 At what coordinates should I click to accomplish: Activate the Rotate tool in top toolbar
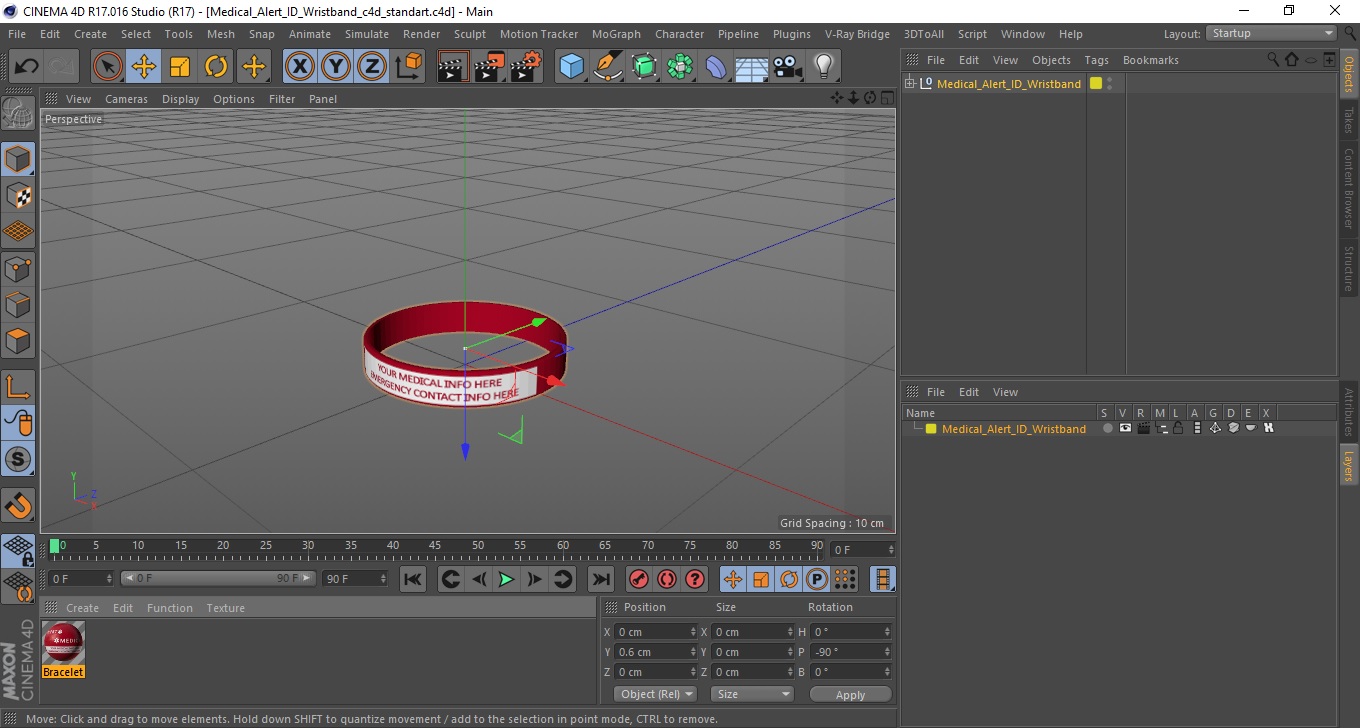pyautogui.click(x=216, y=67)
